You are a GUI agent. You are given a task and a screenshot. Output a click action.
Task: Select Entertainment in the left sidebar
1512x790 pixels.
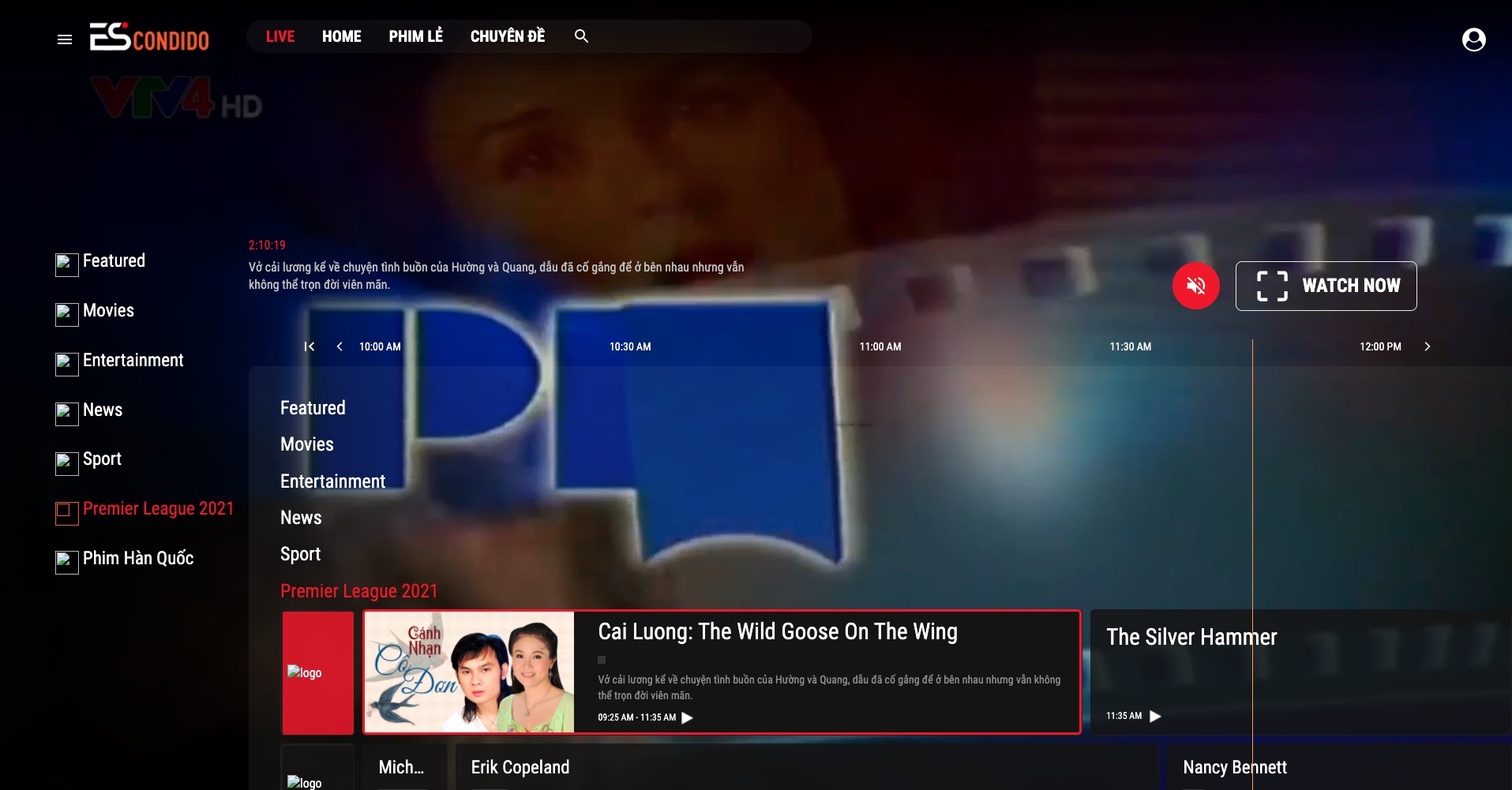133,361
